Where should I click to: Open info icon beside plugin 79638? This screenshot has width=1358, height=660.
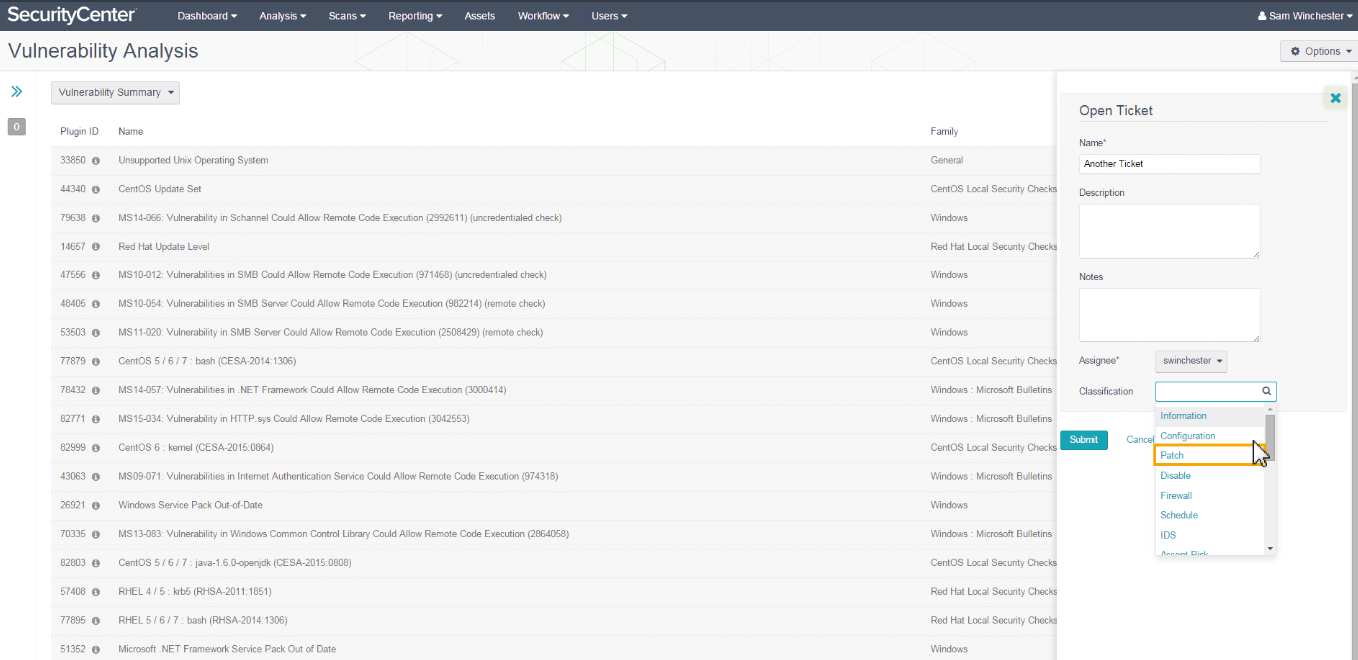(96, 218)
